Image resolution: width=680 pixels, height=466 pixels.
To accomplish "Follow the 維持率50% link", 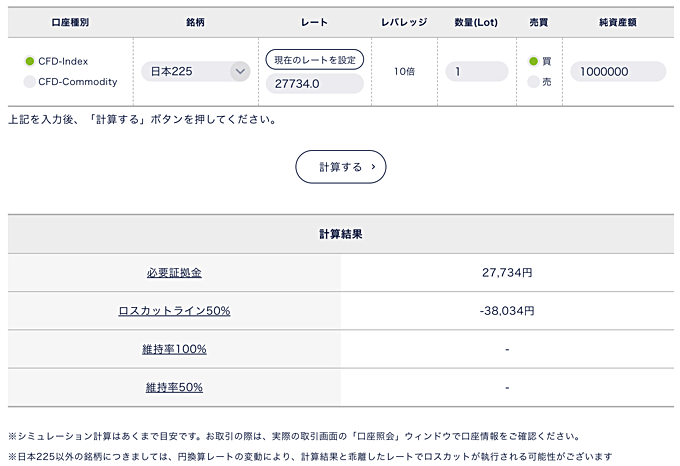I will coord(174,387).
